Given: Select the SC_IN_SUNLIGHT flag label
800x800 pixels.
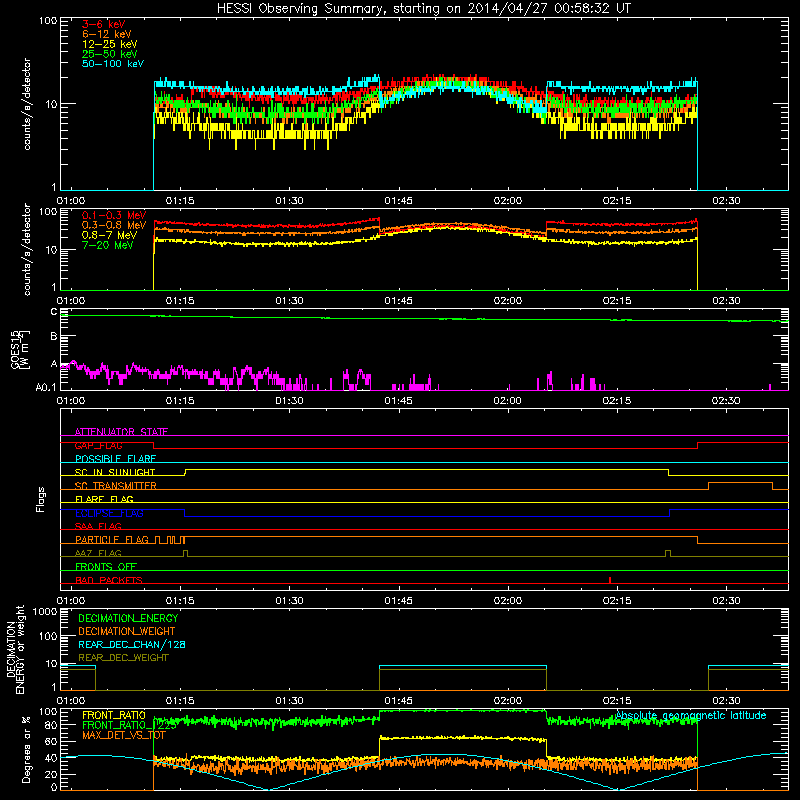Looking at the screenshot, I should point(115,472).
